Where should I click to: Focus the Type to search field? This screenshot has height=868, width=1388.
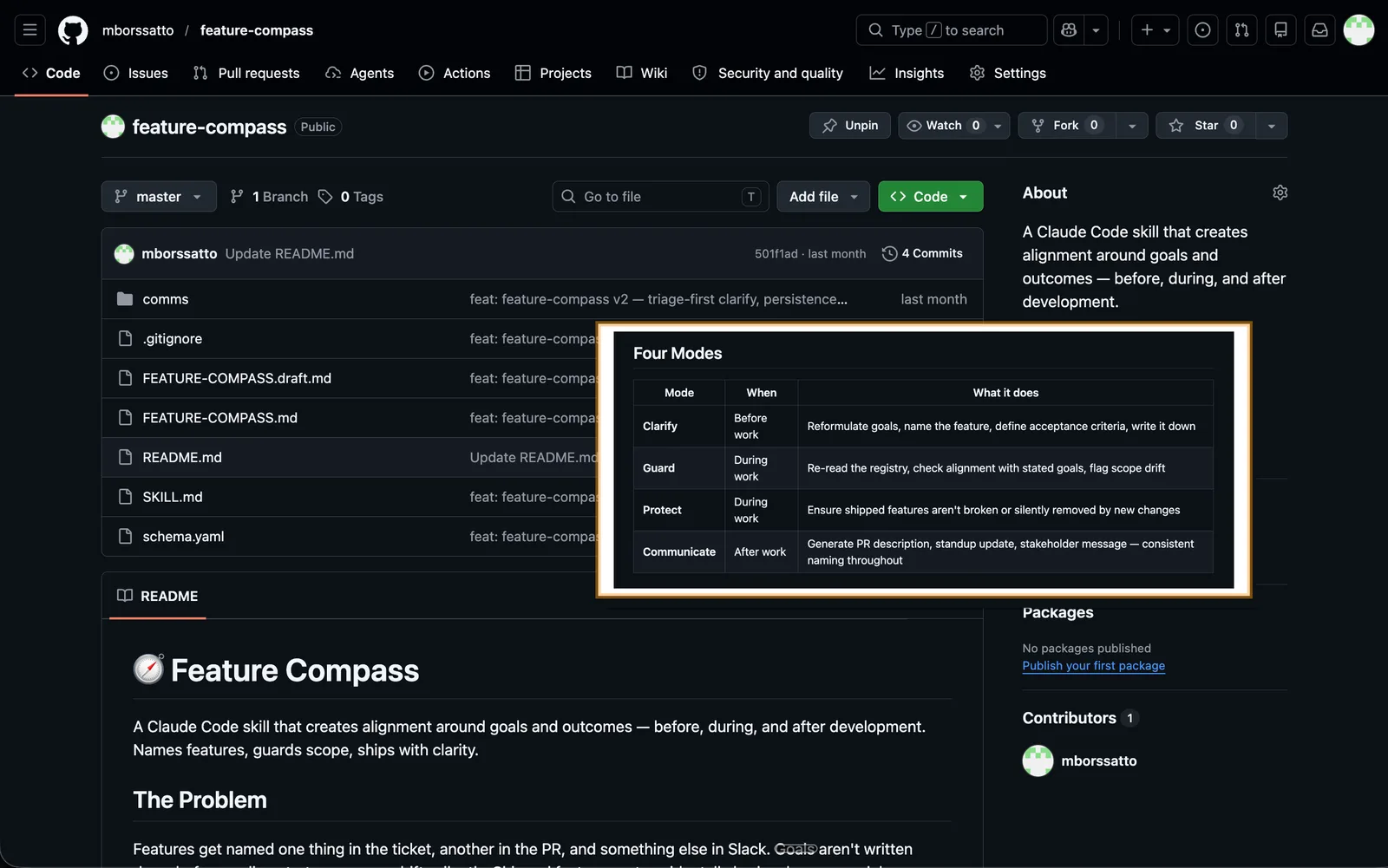pyautogui.click(x=952, y=30)
